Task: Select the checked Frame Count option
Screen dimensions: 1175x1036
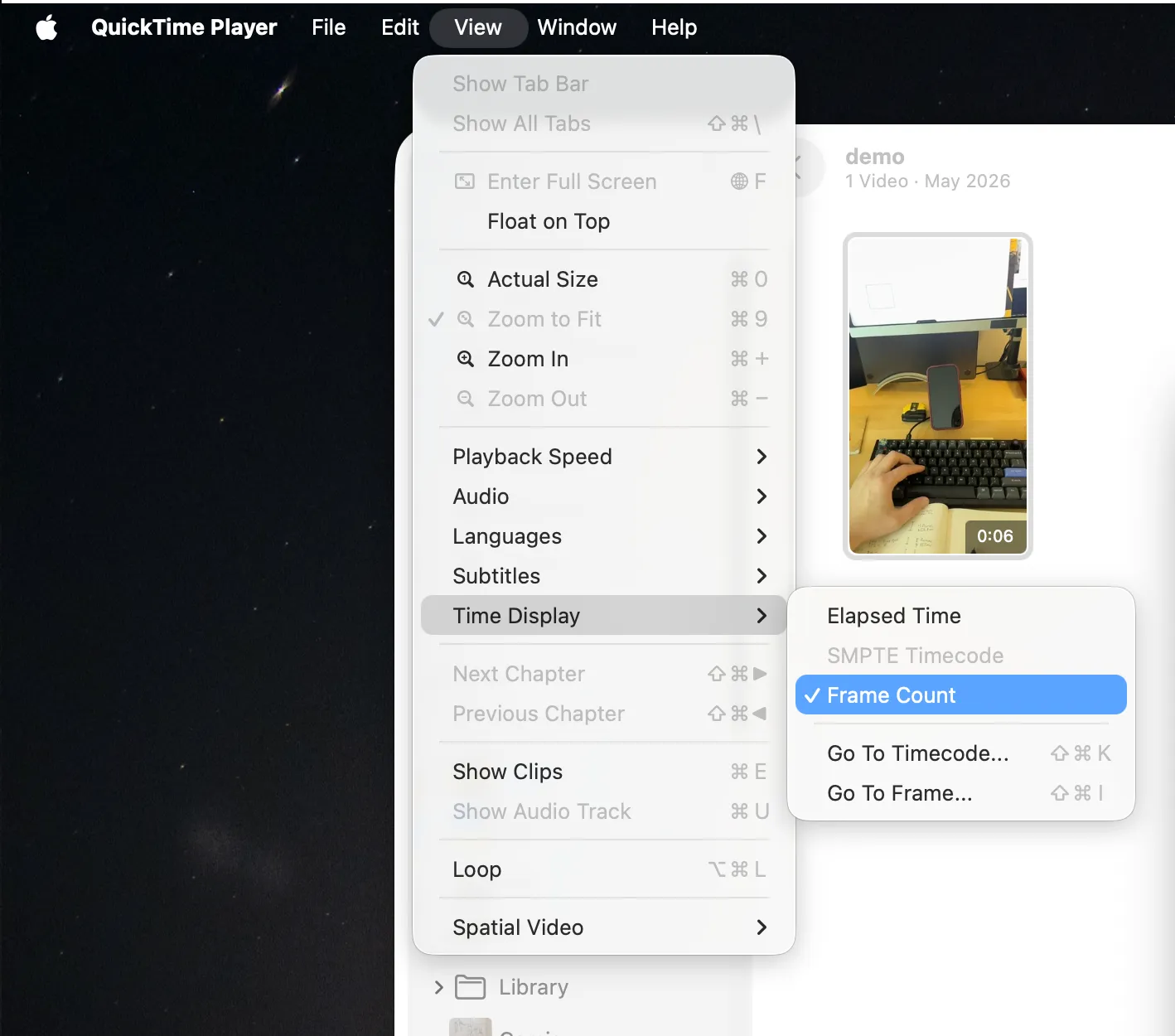Action: pos(961,695)
